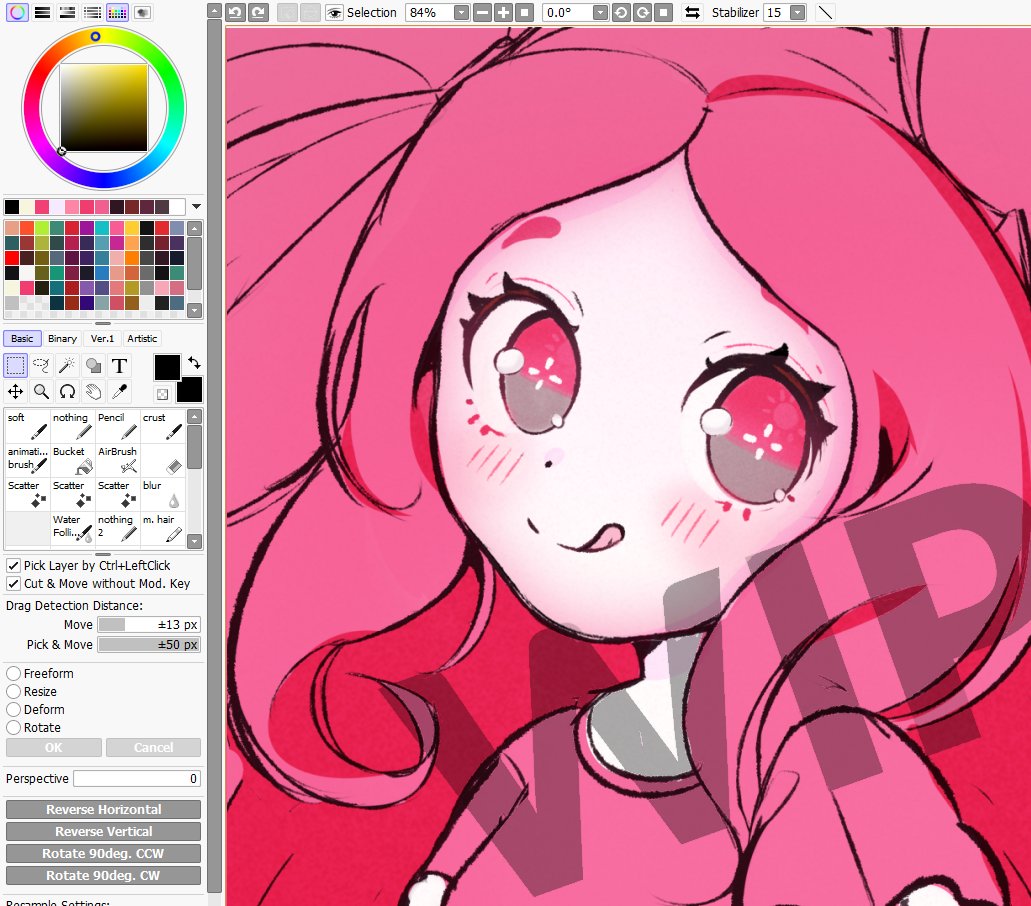
Task: Click the straight line drawing mode icon
Action: [x=825, y=12]
